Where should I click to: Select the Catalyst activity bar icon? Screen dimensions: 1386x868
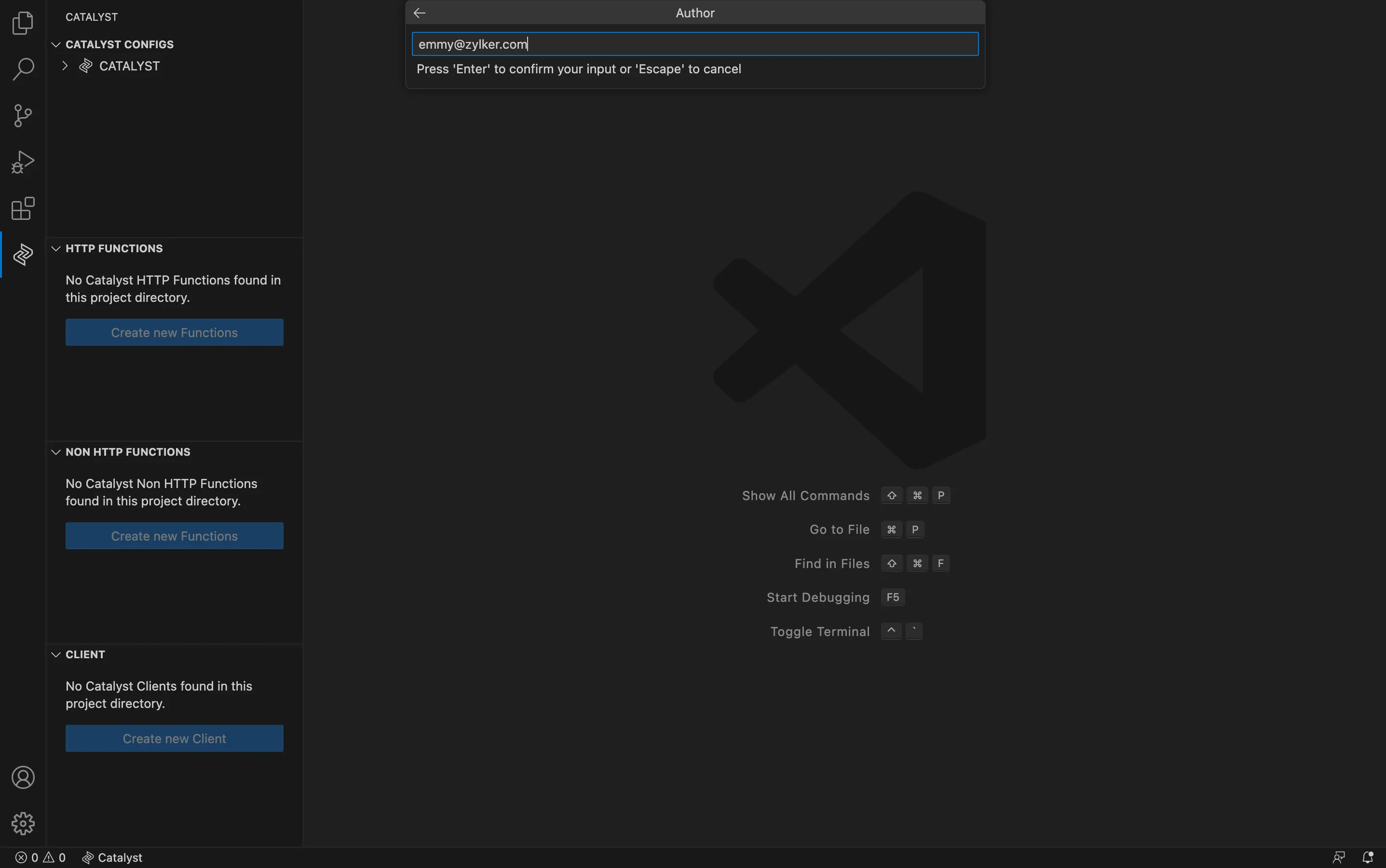click(x=23, y=254)
